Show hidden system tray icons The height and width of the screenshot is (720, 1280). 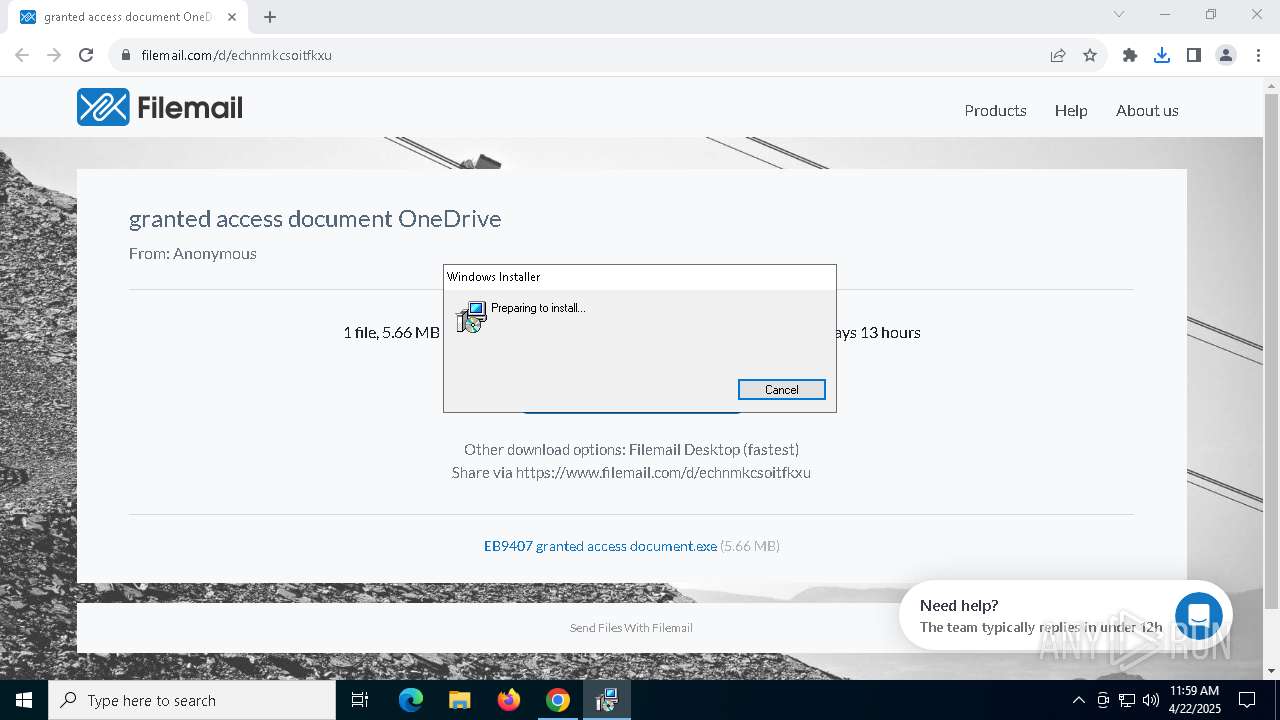[x=1078, y=700]
